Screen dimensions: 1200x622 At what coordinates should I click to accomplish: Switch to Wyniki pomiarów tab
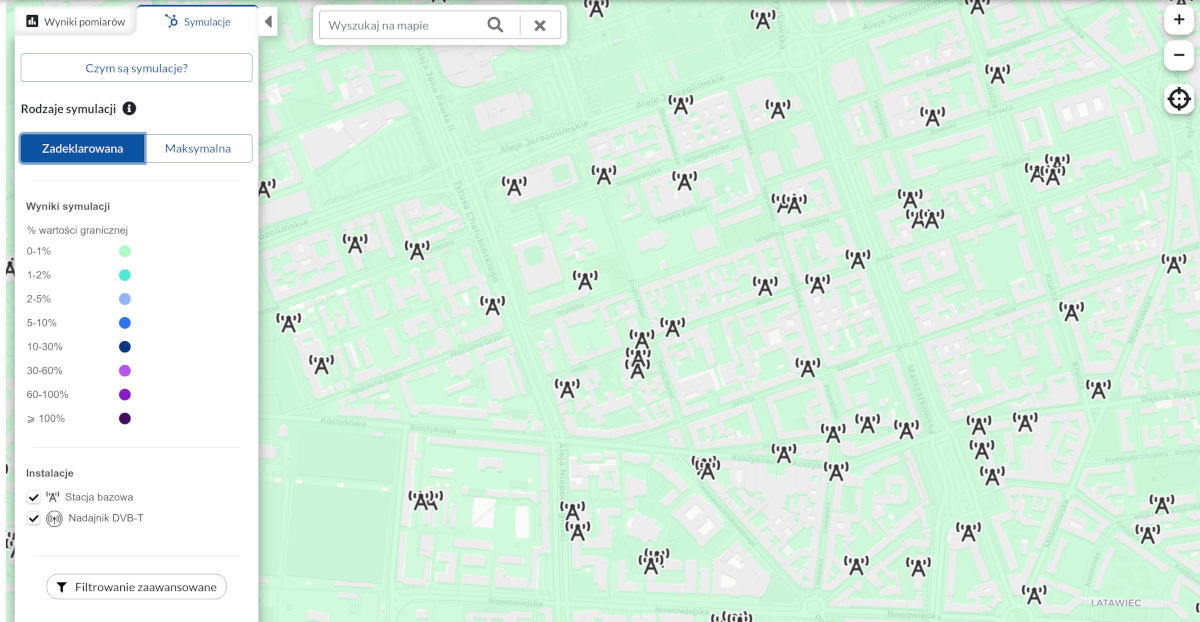coord(76,21)
